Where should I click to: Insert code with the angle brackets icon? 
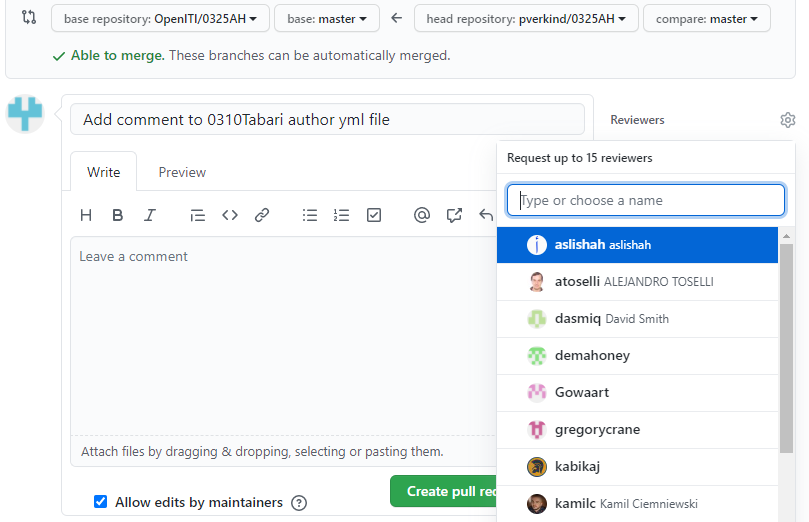tap(230, 215)
